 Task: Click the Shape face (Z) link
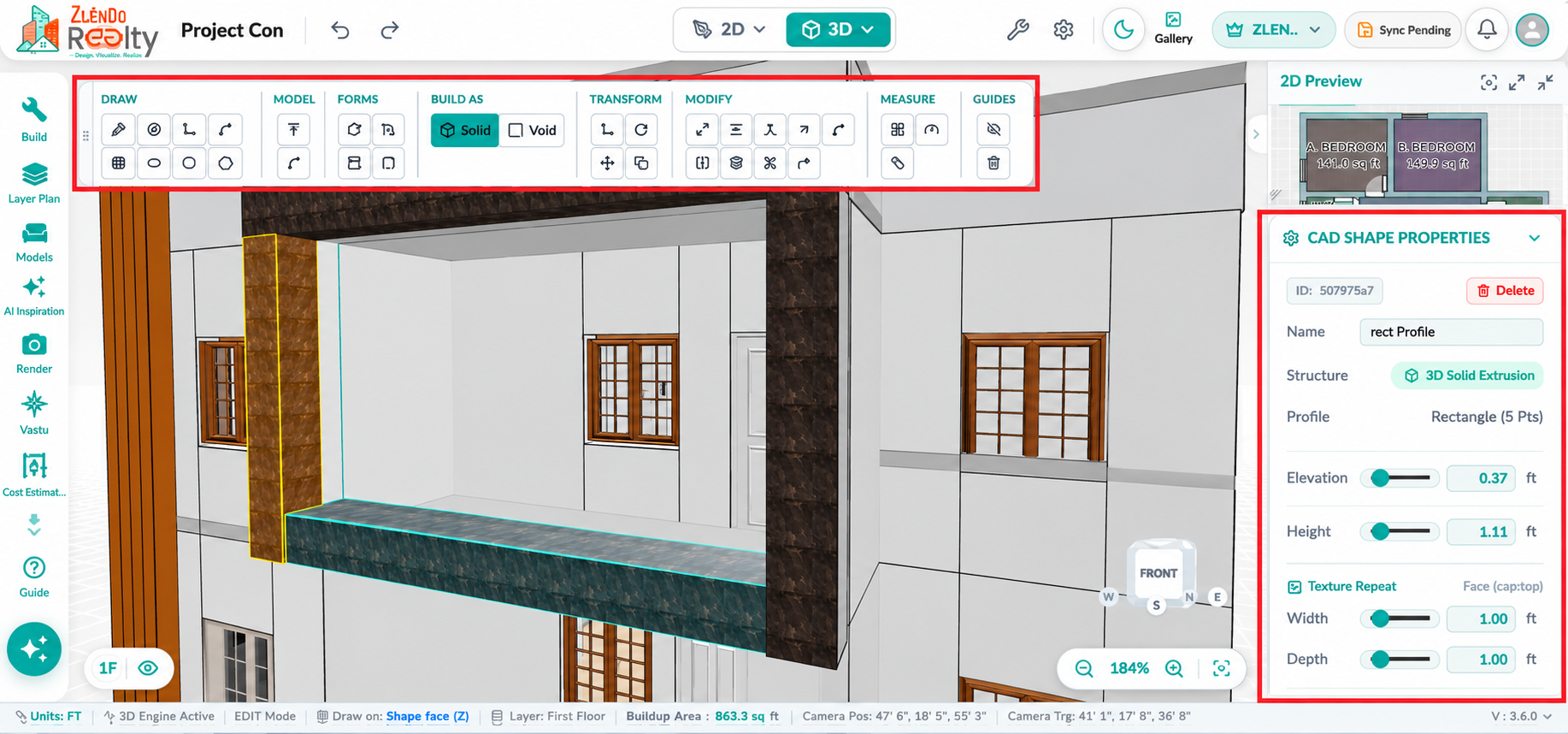(427, 716)
